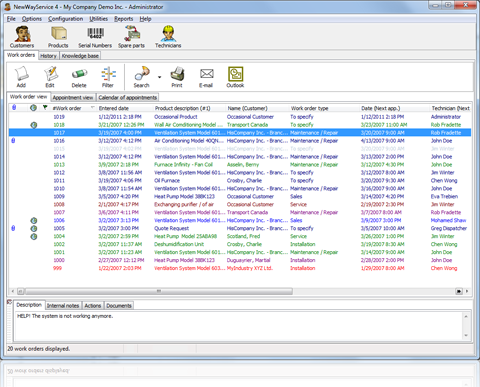Open the Options menu

[32, 19]
